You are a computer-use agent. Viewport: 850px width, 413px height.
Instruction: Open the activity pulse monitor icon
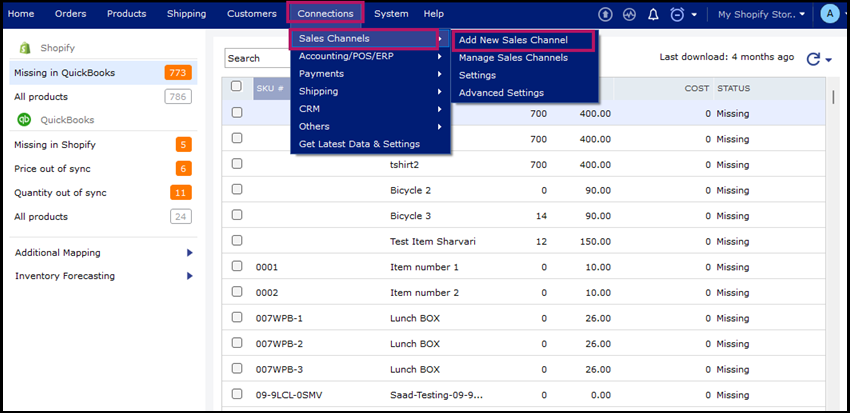pos(629,14)
